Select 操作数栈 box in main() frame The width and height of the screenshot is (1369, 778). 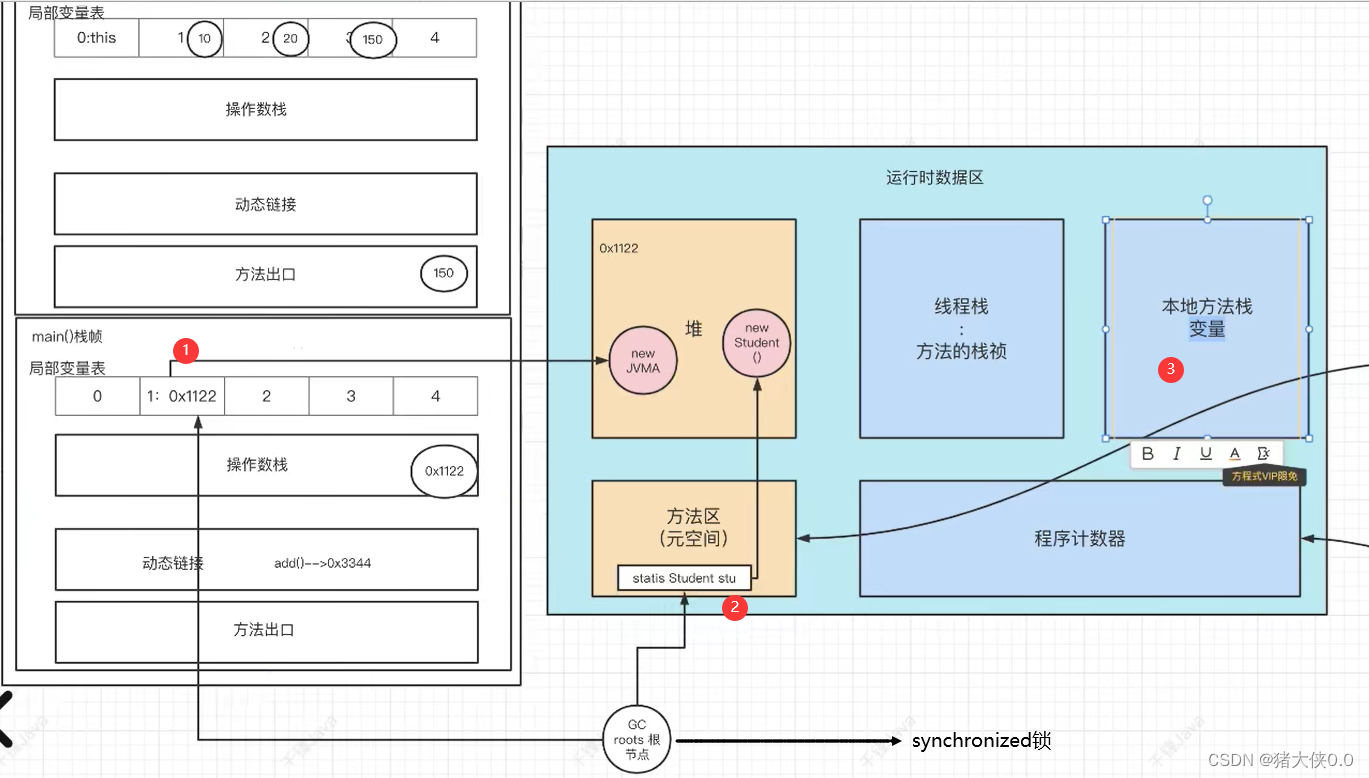point(266,465)
